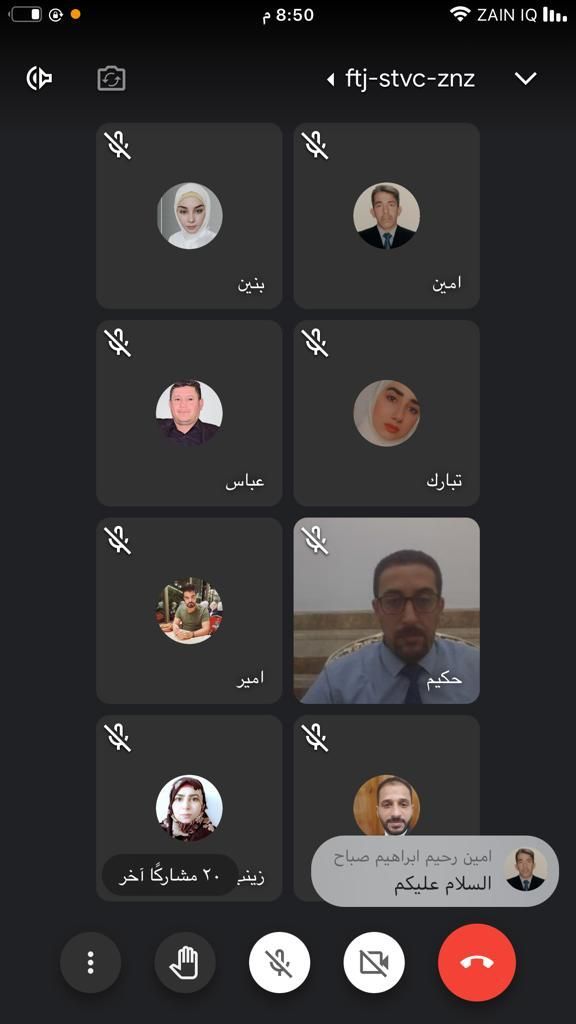Show the ٢٠ مشاركًا آخر participants list
576x1024 pixels.
[x=170, y=875]
